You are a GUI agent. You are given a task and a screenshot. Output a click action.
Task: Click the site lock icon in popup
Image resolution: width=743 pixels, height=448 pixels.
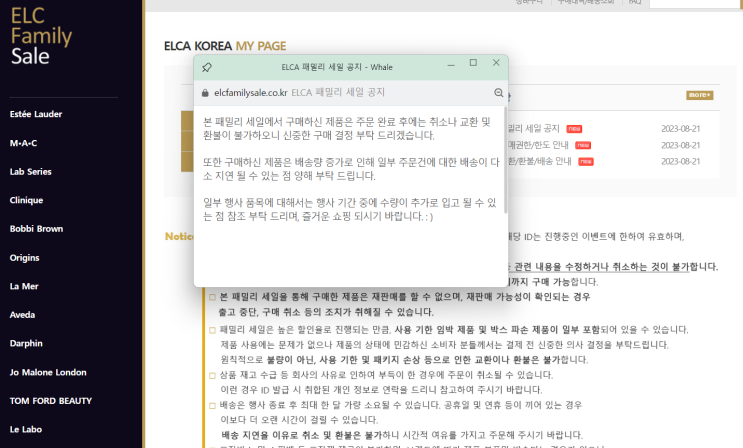(205, 93)
